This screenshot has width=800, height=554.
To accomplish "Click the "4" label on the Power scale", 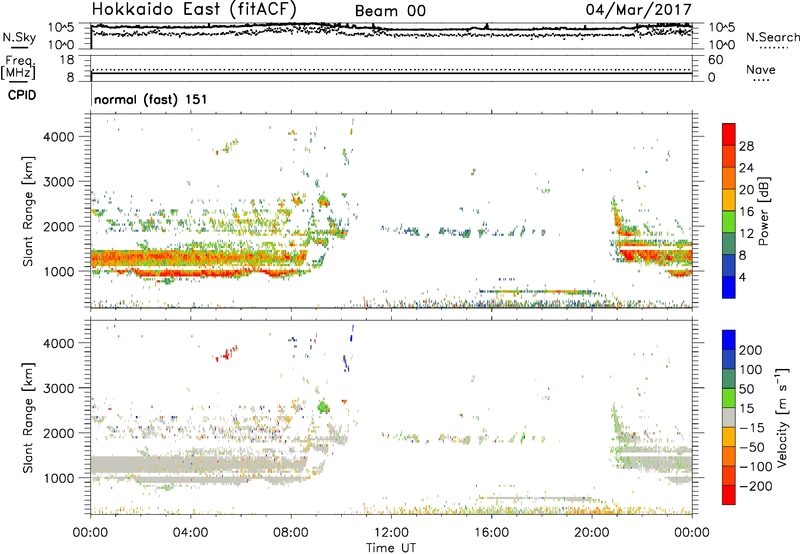I will pyautogui.click(x=742, y=277).
